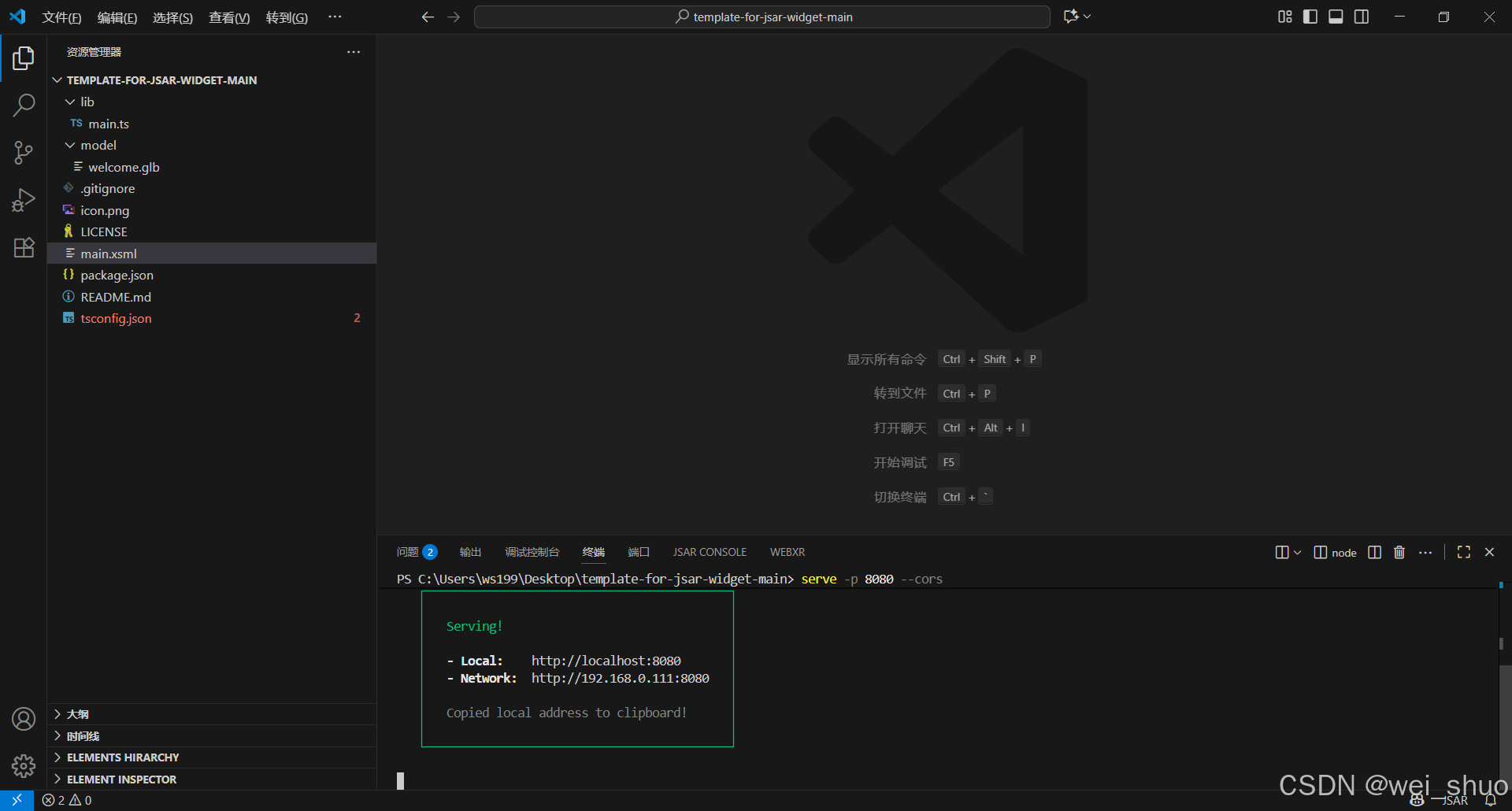The height and width of the screenshot is (811, 1512).
Task: Toggle primary side bar visibility
Action: [x=1310, y=17]
